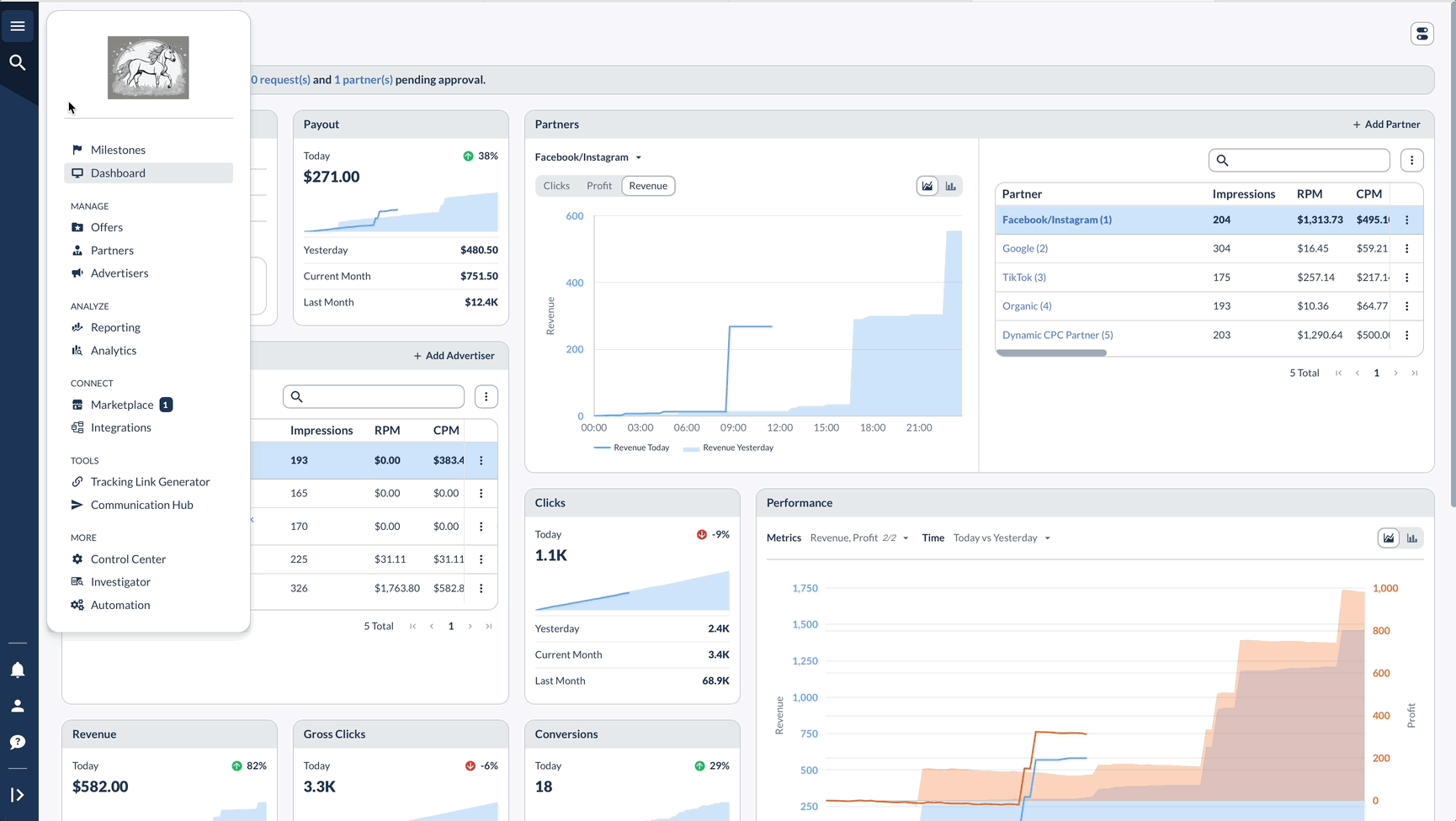Viewport: 1456px width, 821px height.
Task: Open Dynamic CPC Partner (5) link
Action: point(1058,335)
